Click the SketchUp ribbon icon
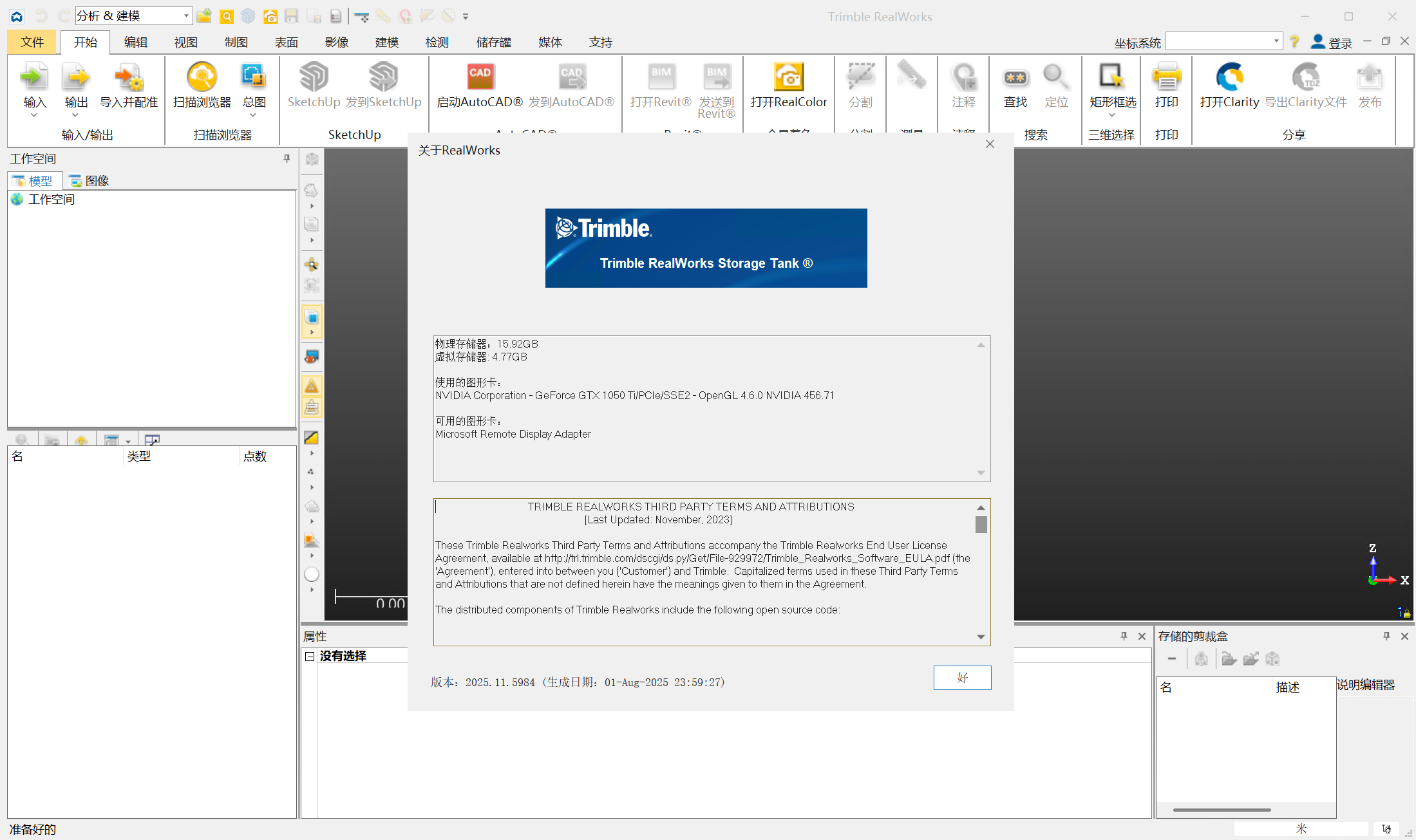 pyautogui.click(x=314, y=78)
